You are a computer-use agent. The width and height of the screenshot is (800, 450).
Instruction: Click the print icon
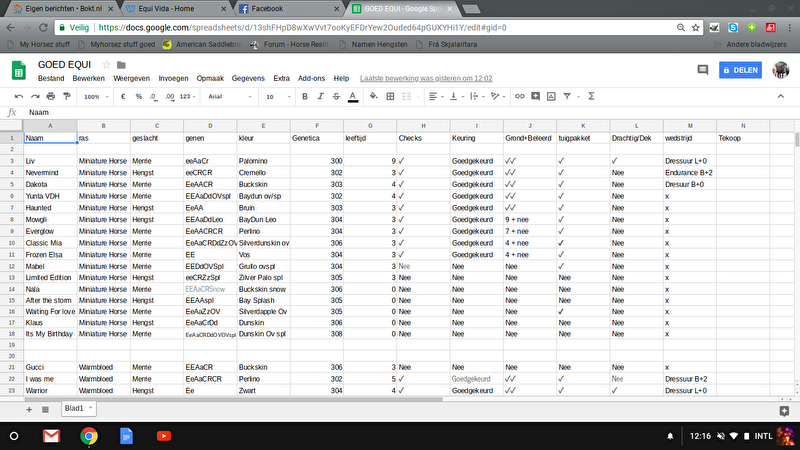click(x=49, y=97)
